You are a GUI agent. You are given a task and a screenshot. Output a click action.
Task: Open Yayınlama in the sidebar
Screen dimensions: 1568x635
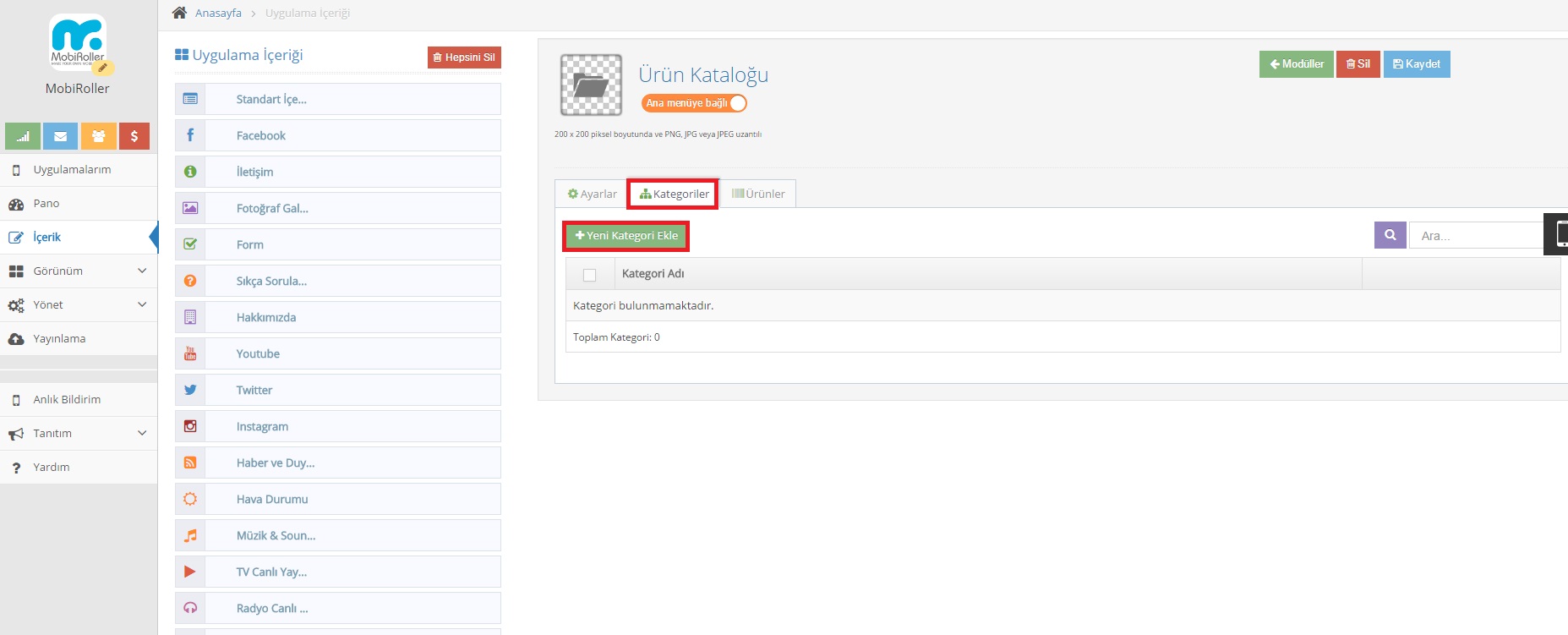79,338
